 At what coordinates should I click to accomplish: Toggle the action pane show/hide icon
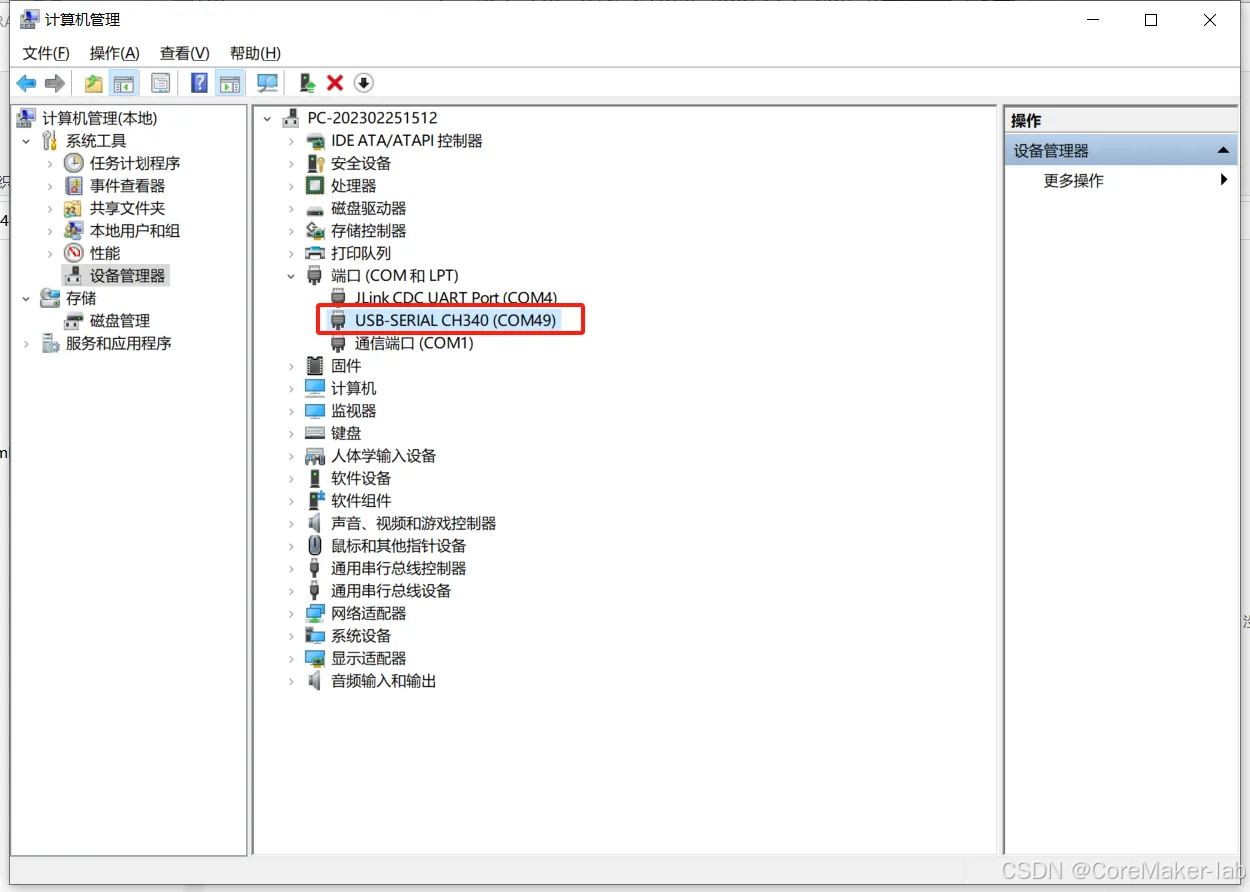pos(230,83)
